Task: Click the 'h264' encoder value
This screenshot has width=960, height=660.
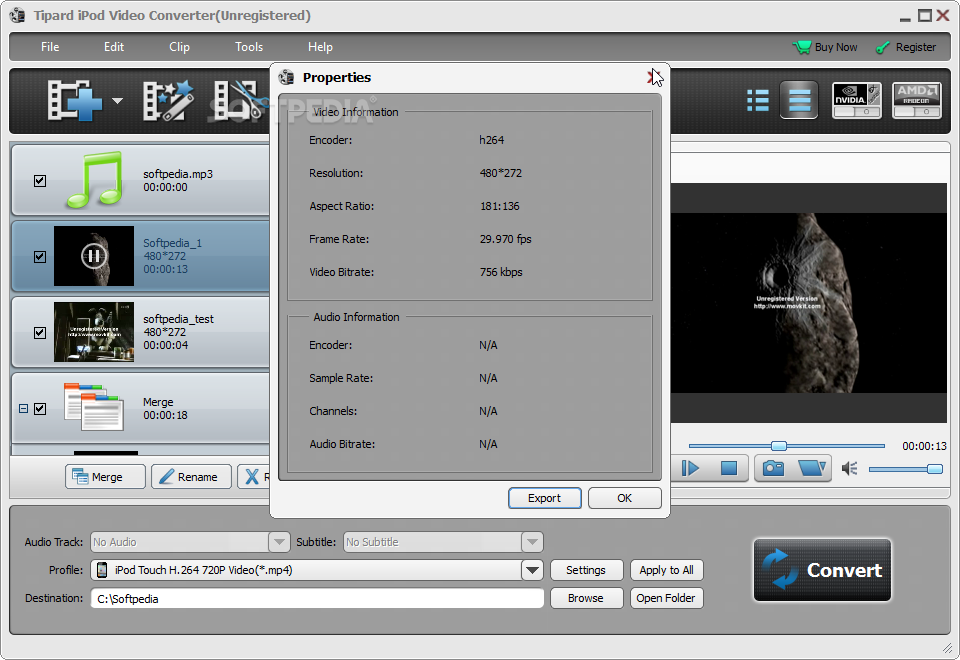Action: (x=492, y=140)
